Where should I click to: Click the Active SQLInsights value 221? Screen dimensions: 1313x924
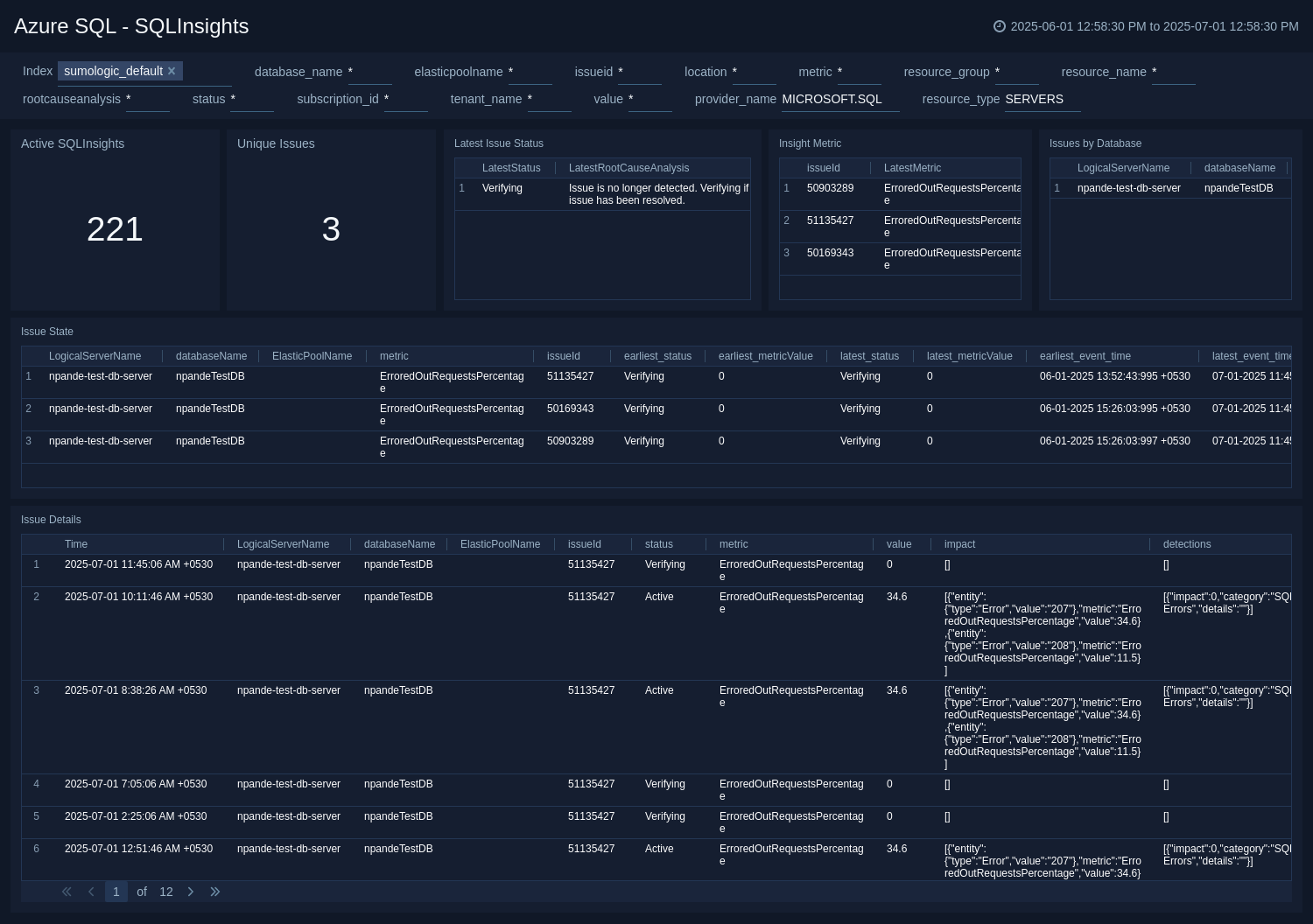[115, 229]
